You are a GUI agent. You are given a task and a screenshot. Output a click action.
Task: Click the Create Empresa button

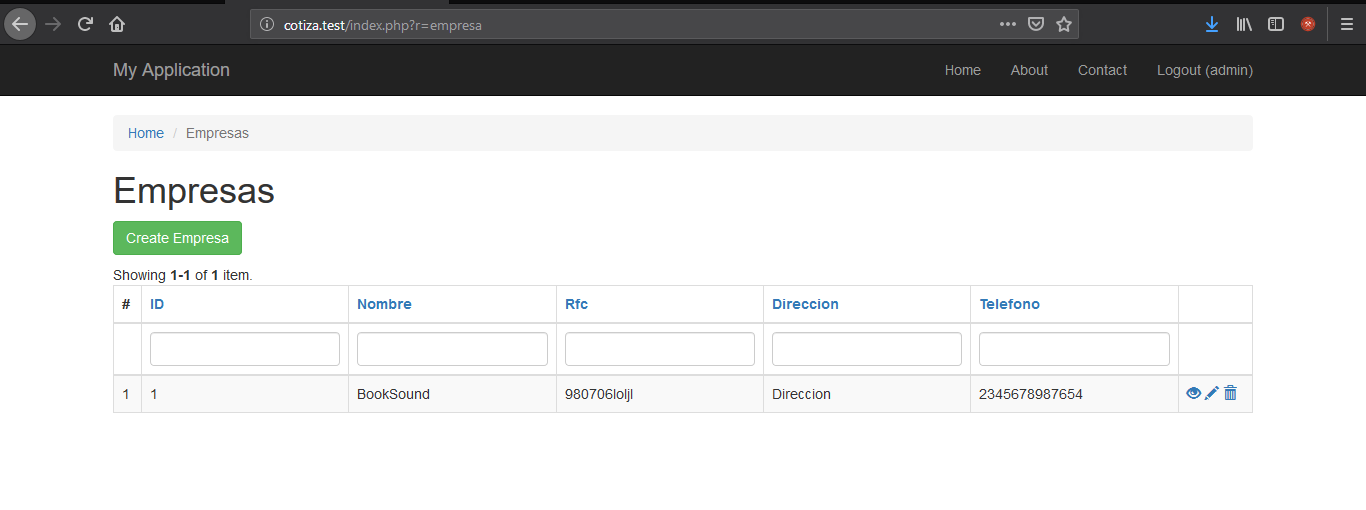point(177,238)
